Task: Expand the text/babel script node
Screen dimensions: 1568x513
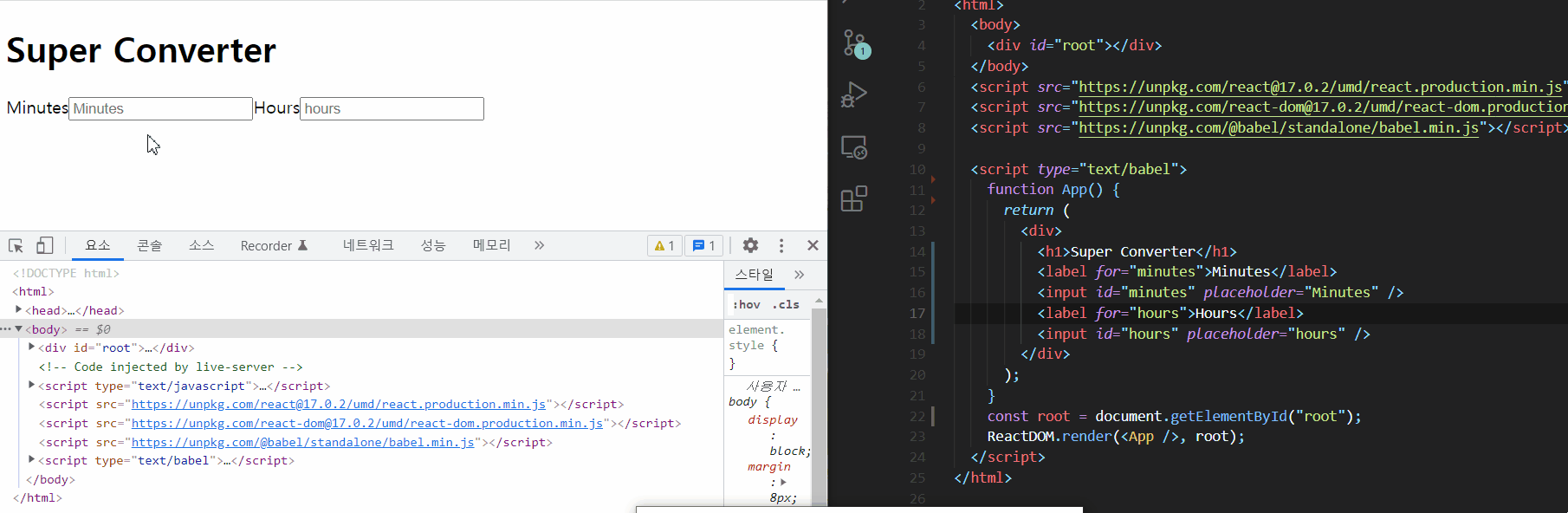Action: [32, 459]
